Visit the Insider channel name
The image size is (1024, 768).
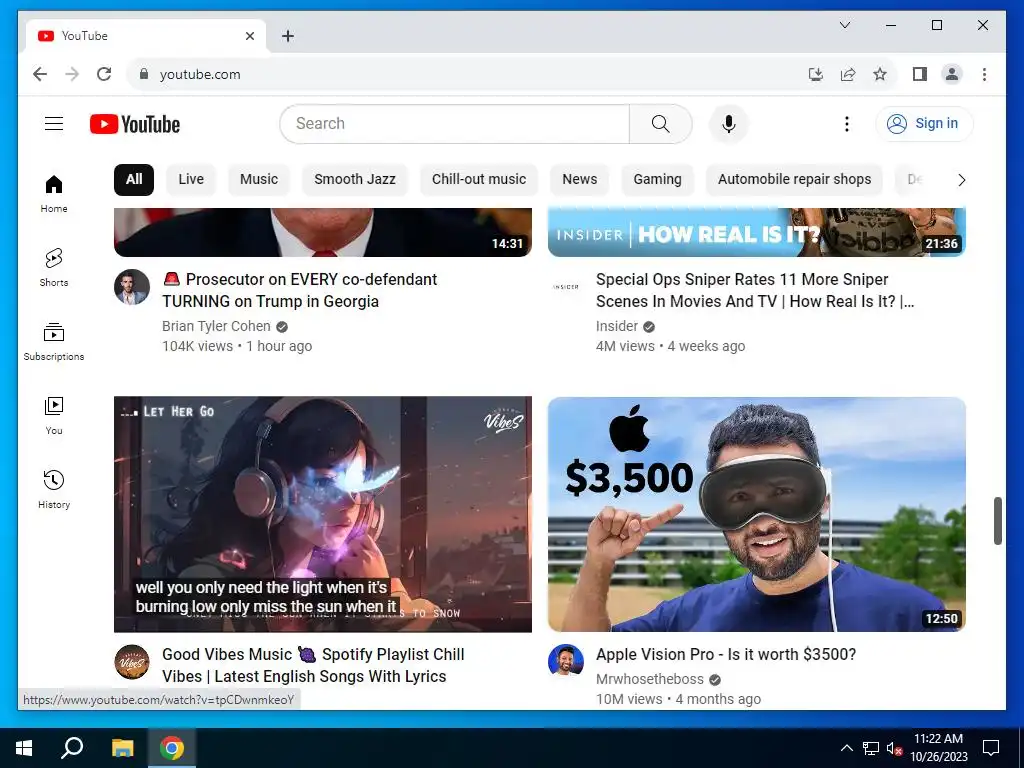[616, 326]
